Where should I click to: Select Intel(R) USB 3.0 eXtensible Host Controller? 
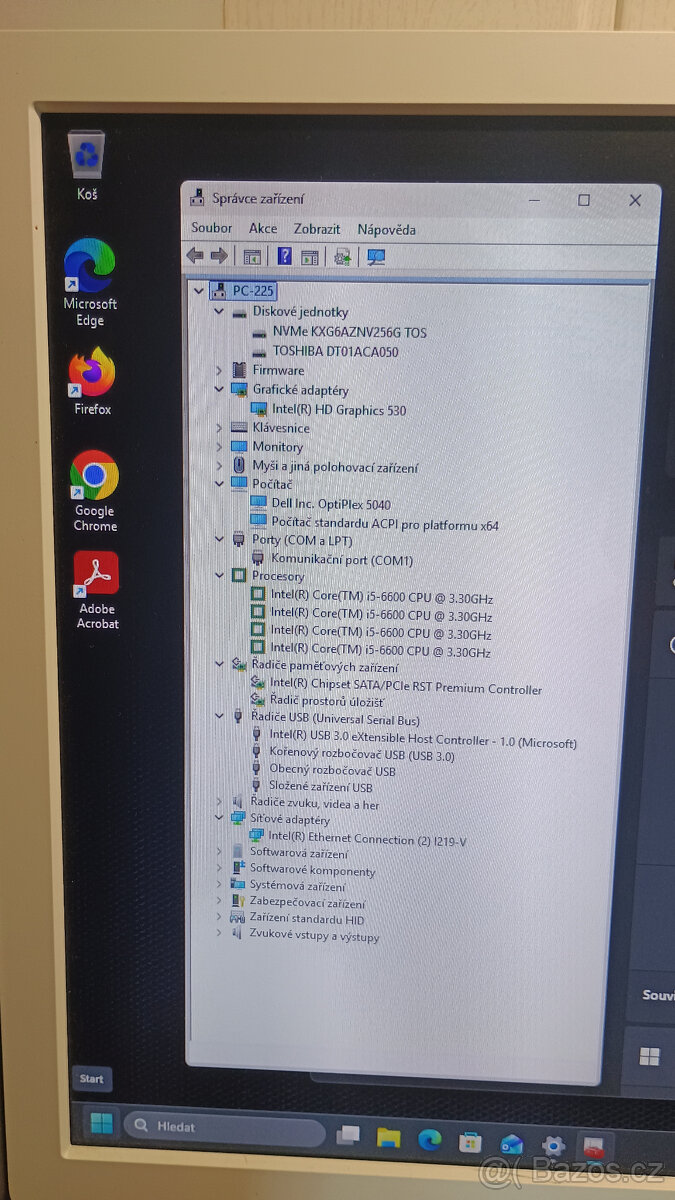(422, 742)
